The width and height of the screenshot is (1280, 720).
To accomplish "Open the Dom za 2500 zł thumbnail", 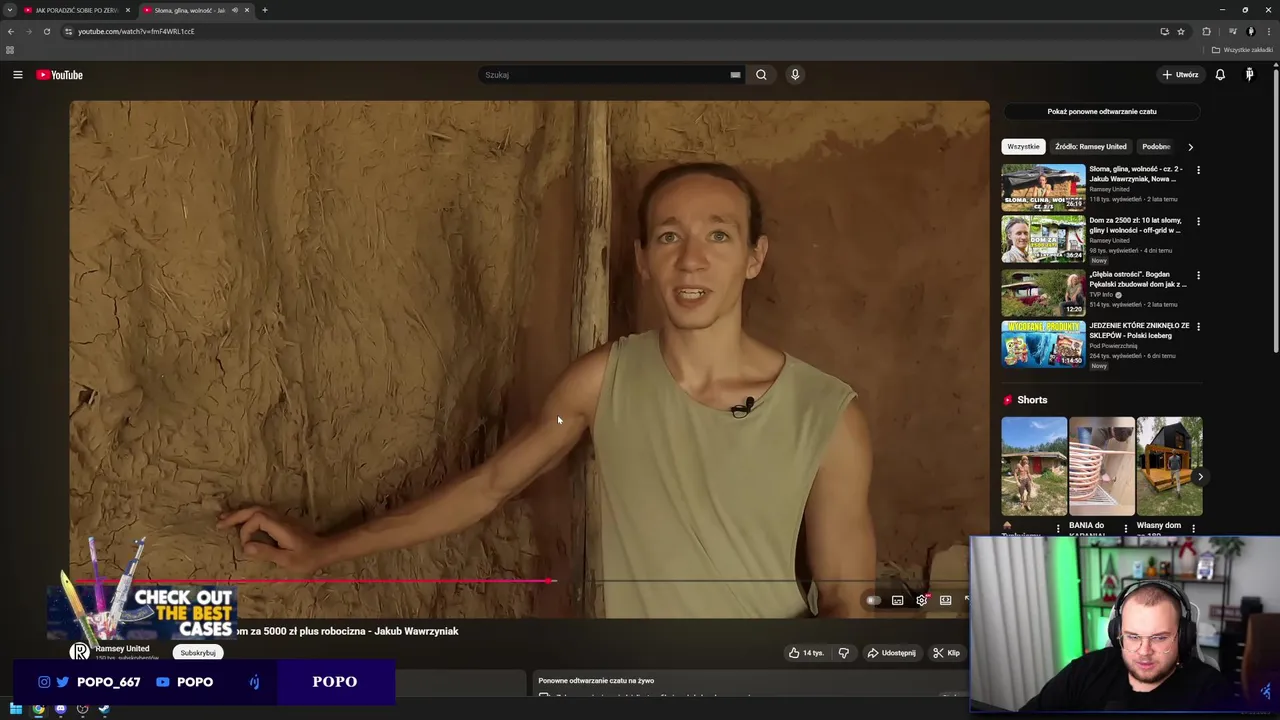I will coord(1043,239).
